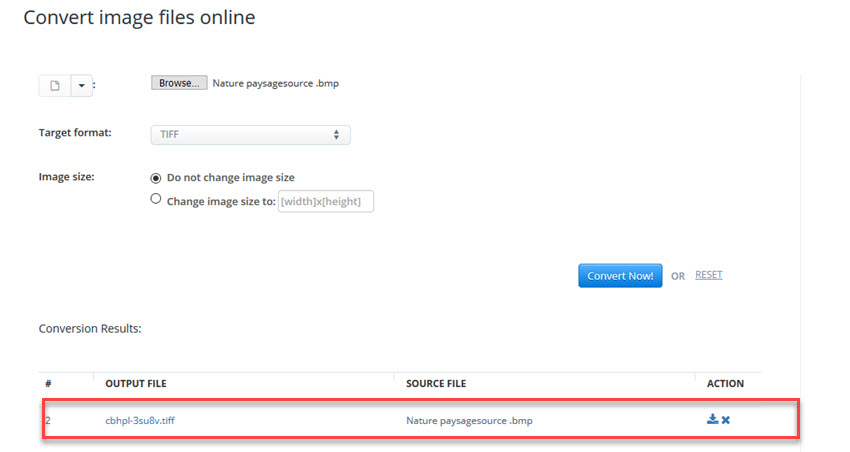The width and height of the screenshot is (850, 452).
Task: Click the RESET link
Action: click(708, 275)
